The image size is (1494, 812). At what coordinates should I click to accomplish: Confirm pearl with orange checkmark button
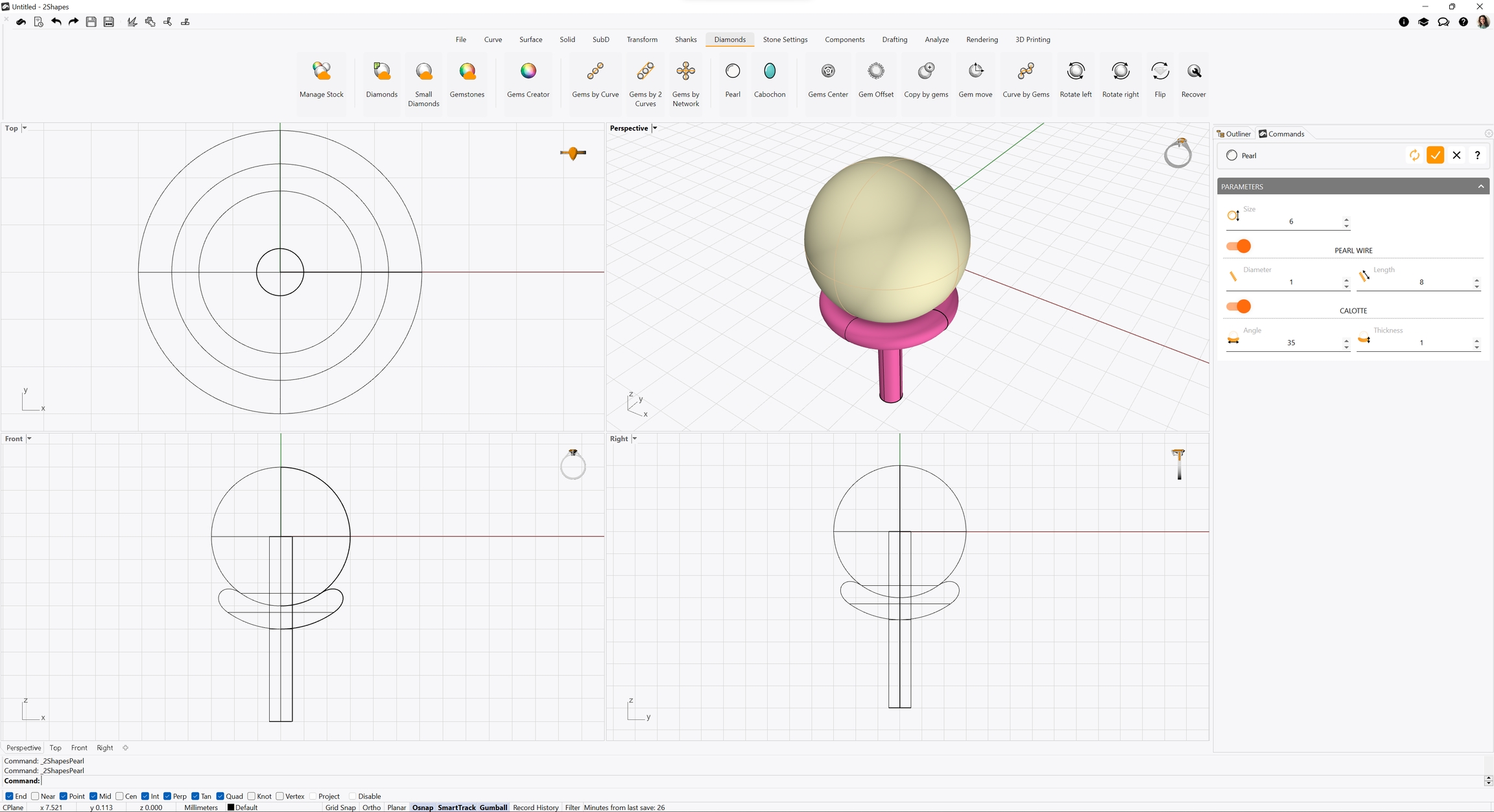tap(1435, 156)
